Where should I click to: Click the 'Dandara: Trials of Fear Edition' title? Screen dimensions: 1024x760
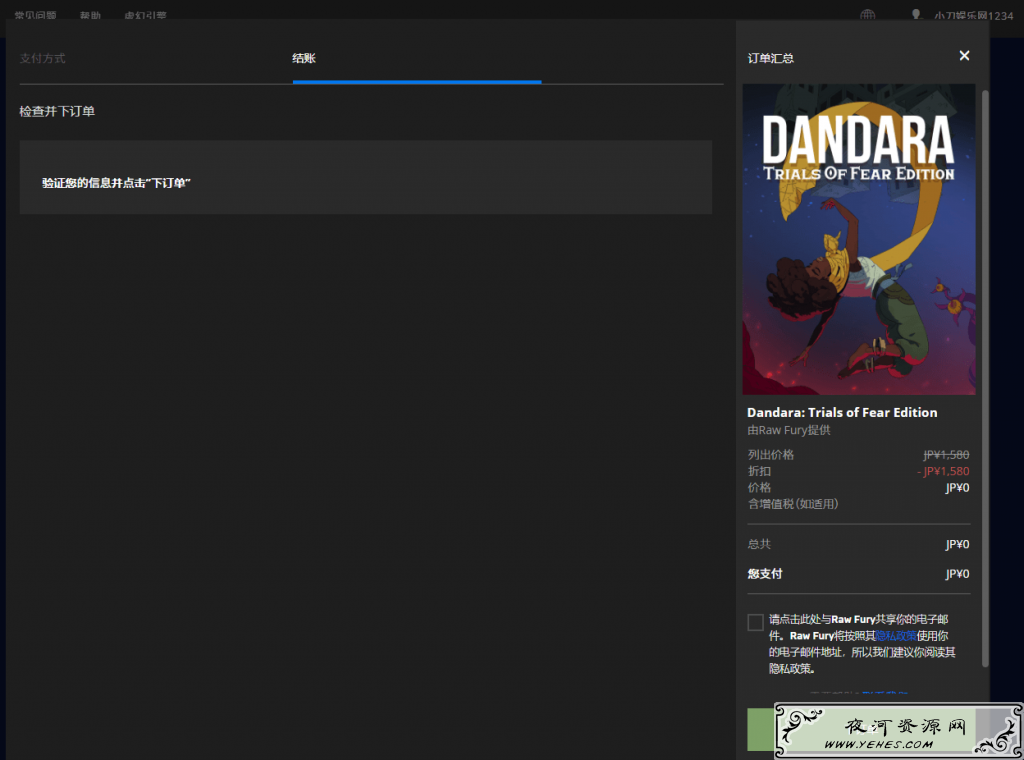click(842, 412)
